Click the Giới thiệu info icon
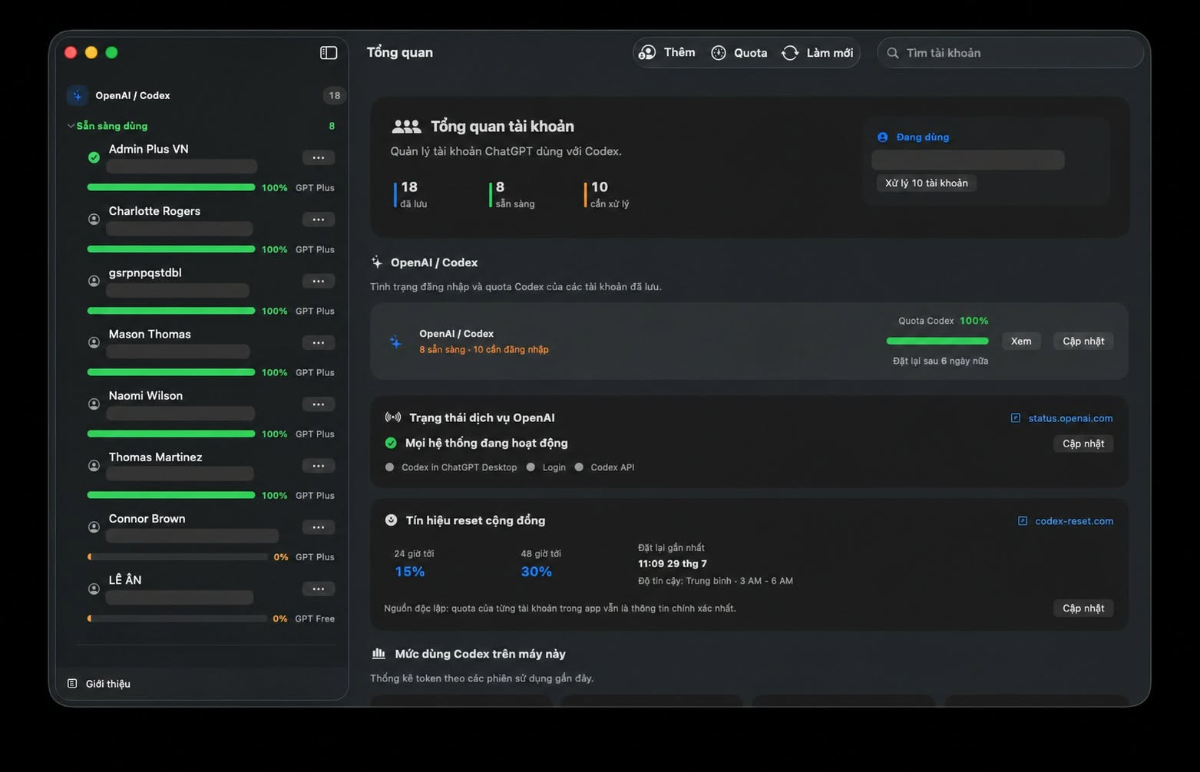Viewport: 1200px width, 772px height. [x=72, y=684]
